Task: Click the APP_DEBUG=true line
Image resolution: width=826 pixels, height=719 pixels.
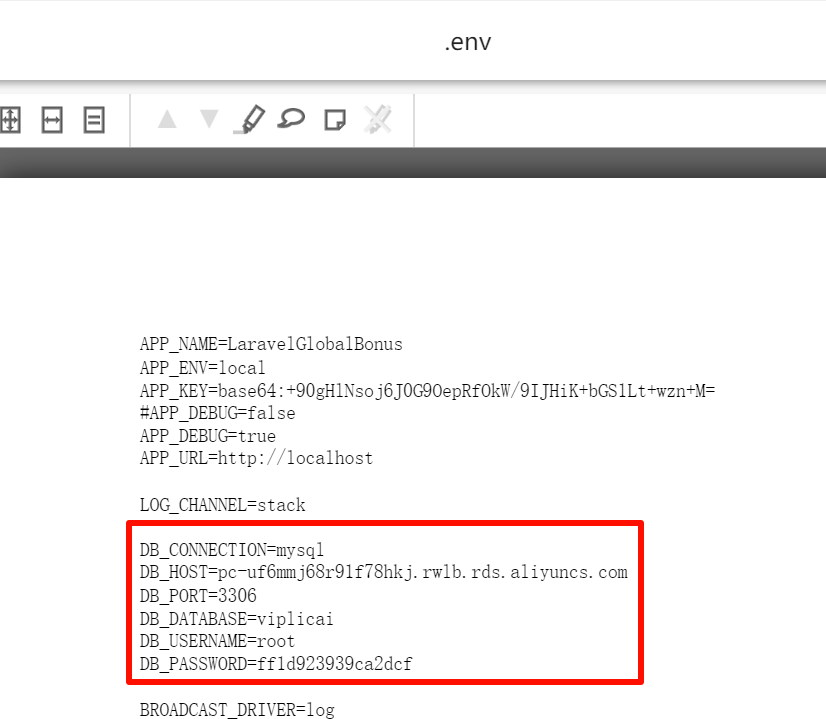Action: (x=208, y=436)
